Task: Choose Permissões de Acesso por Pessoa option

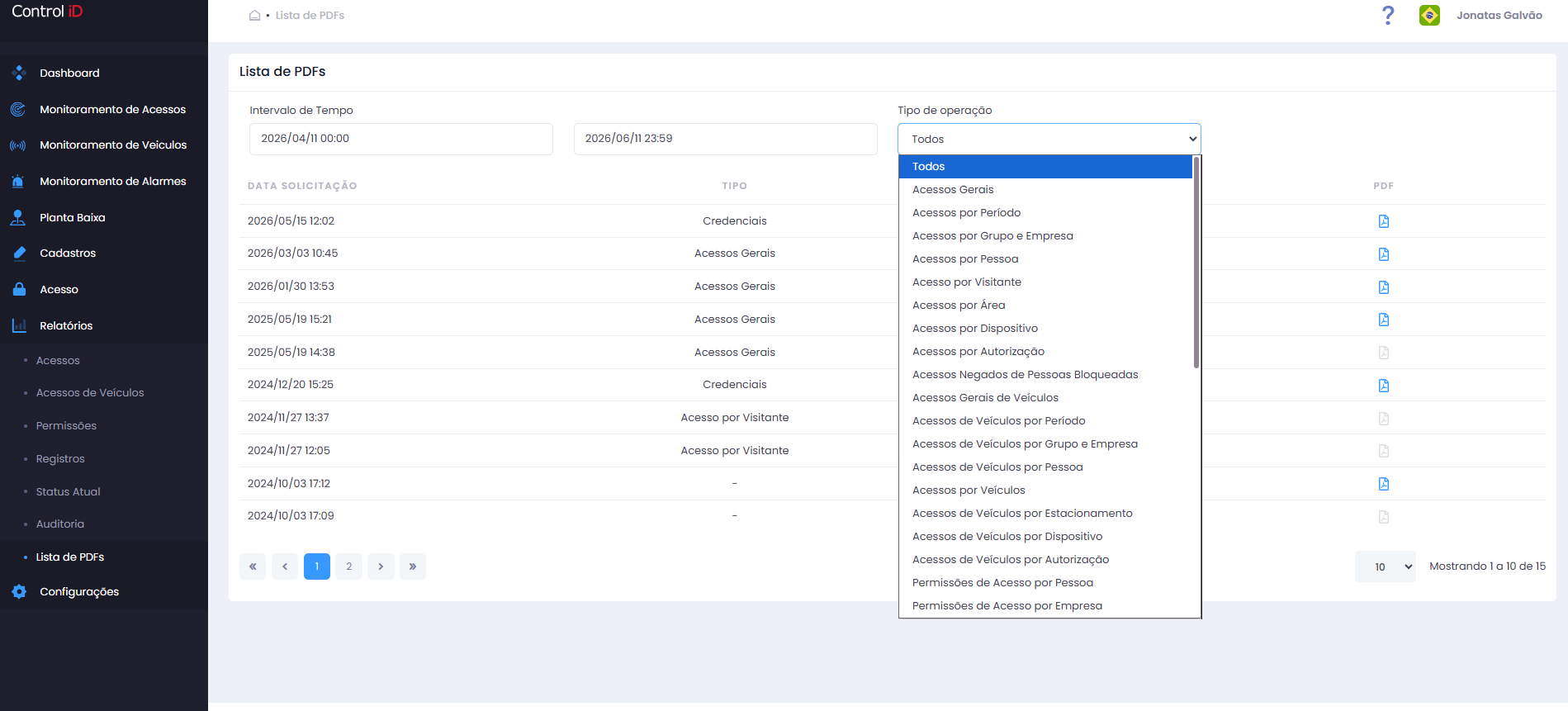Action: (1045, 582)
